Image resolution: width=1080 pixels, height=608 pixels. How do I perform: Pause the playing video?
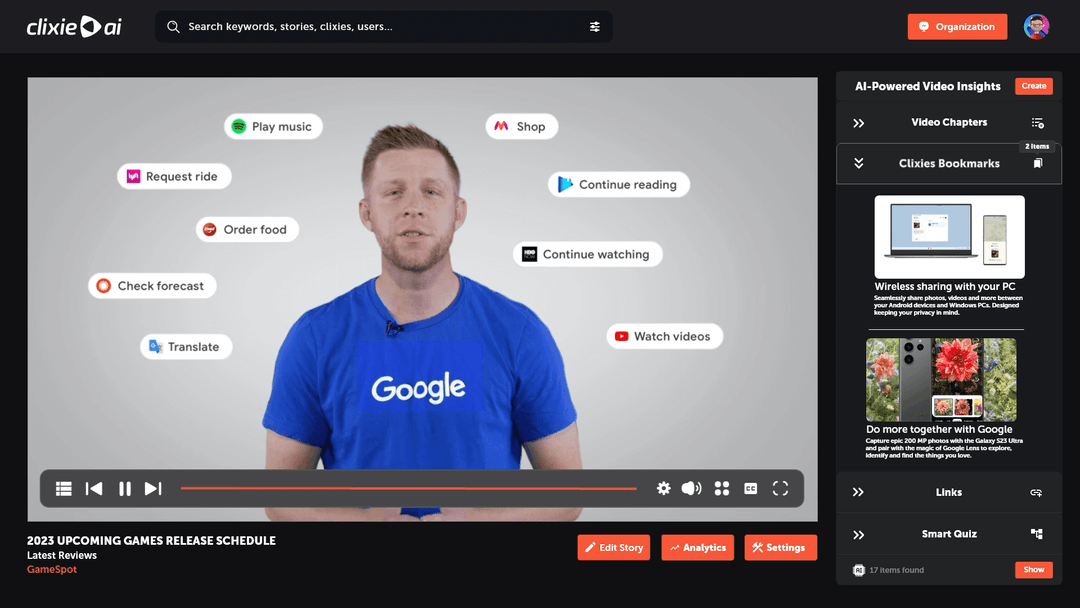(124, 488)
